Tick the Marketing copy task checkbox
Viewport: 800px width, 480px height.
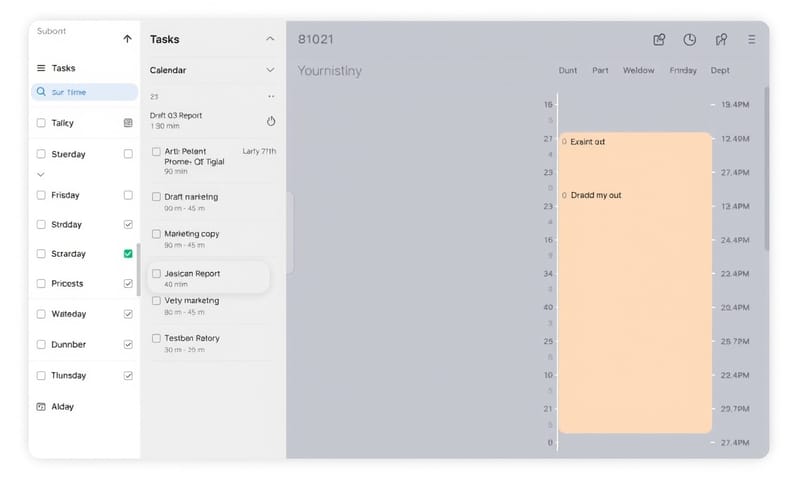[x=156, y=234]
